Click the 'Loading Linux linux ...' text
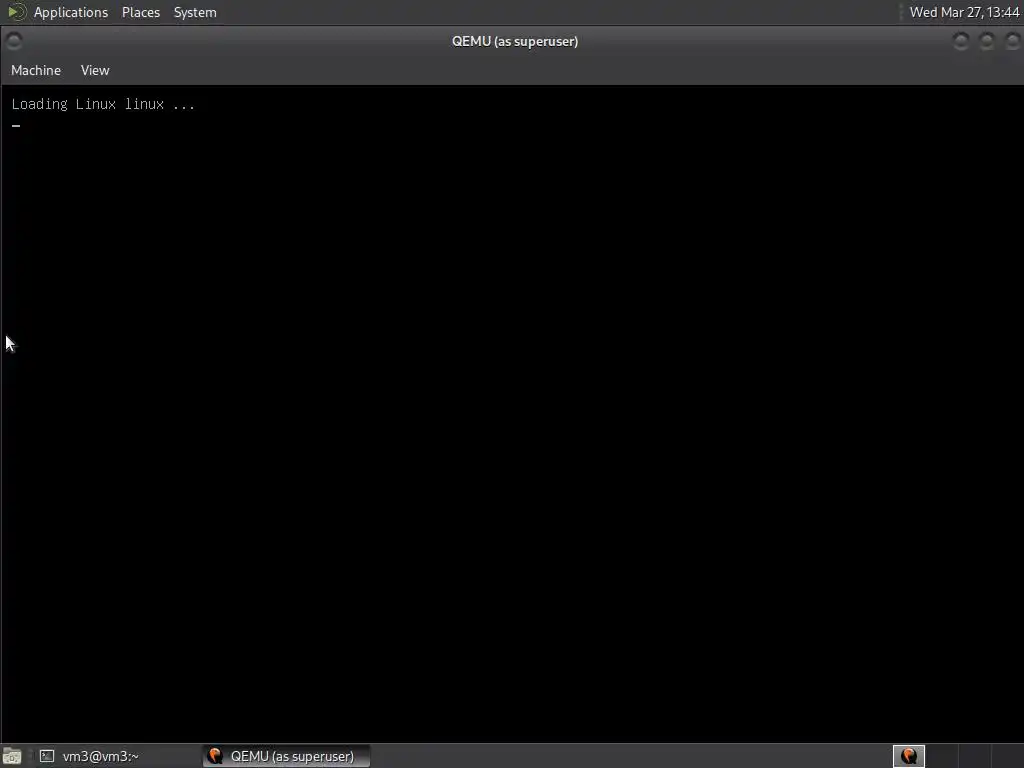Viewport: 1024px width, 768px height. (103, 104)
